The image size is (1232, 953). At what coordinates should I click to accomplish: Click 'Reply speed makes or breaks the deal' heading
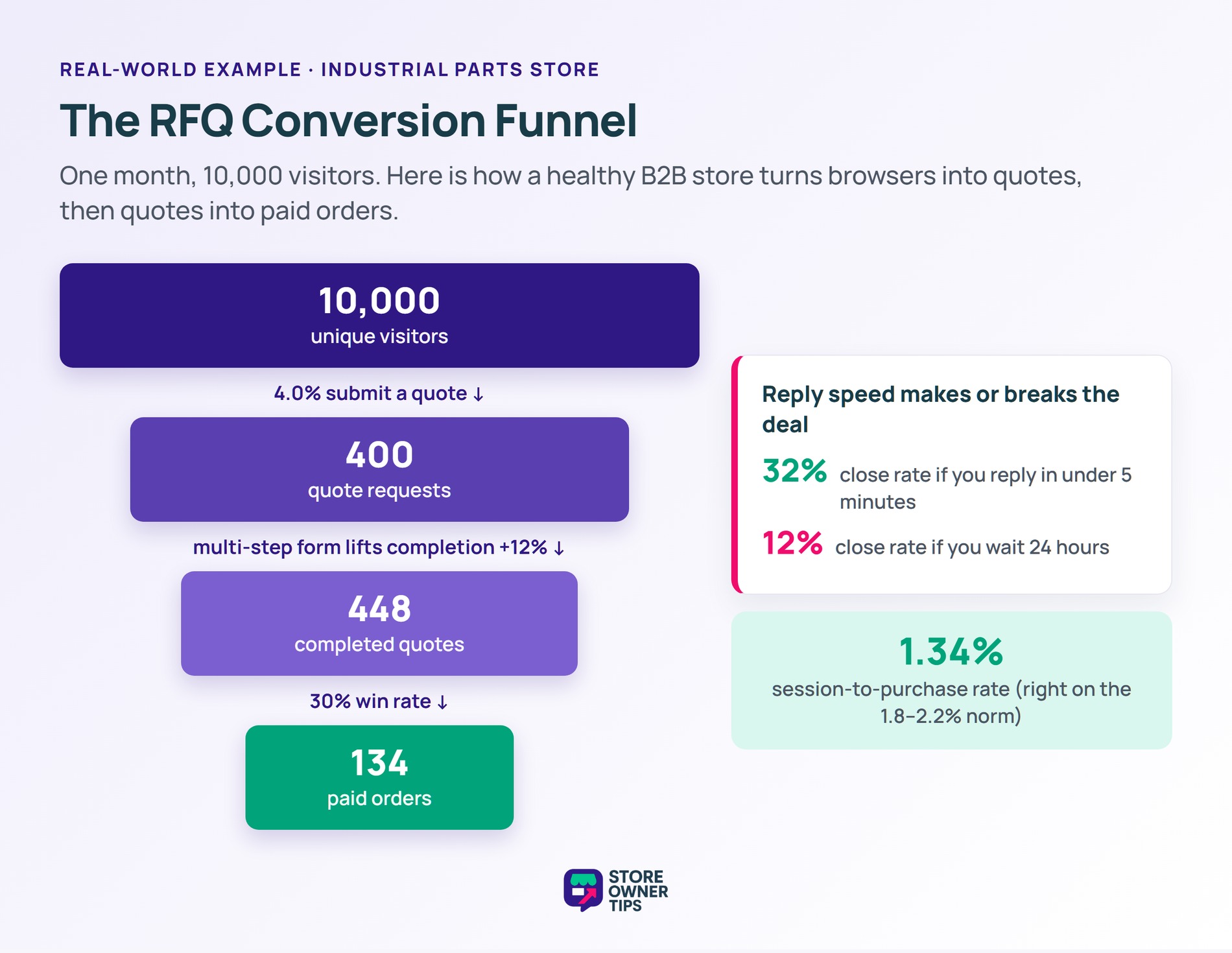[x=940, y=409]
